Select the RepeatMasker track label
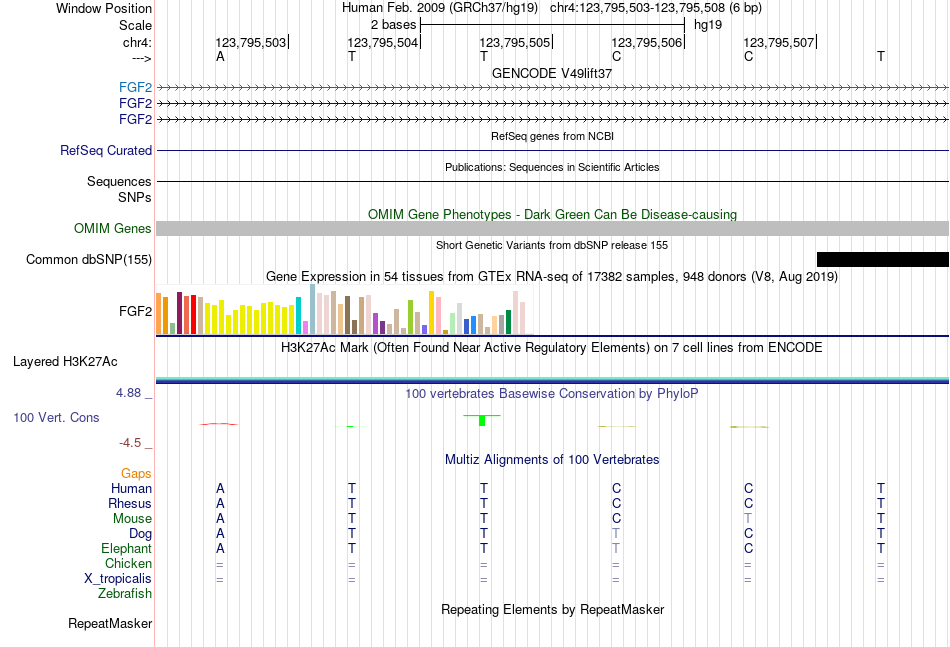Image resolution: width=950 pixels, height=647 pixels. coord(110,623)
